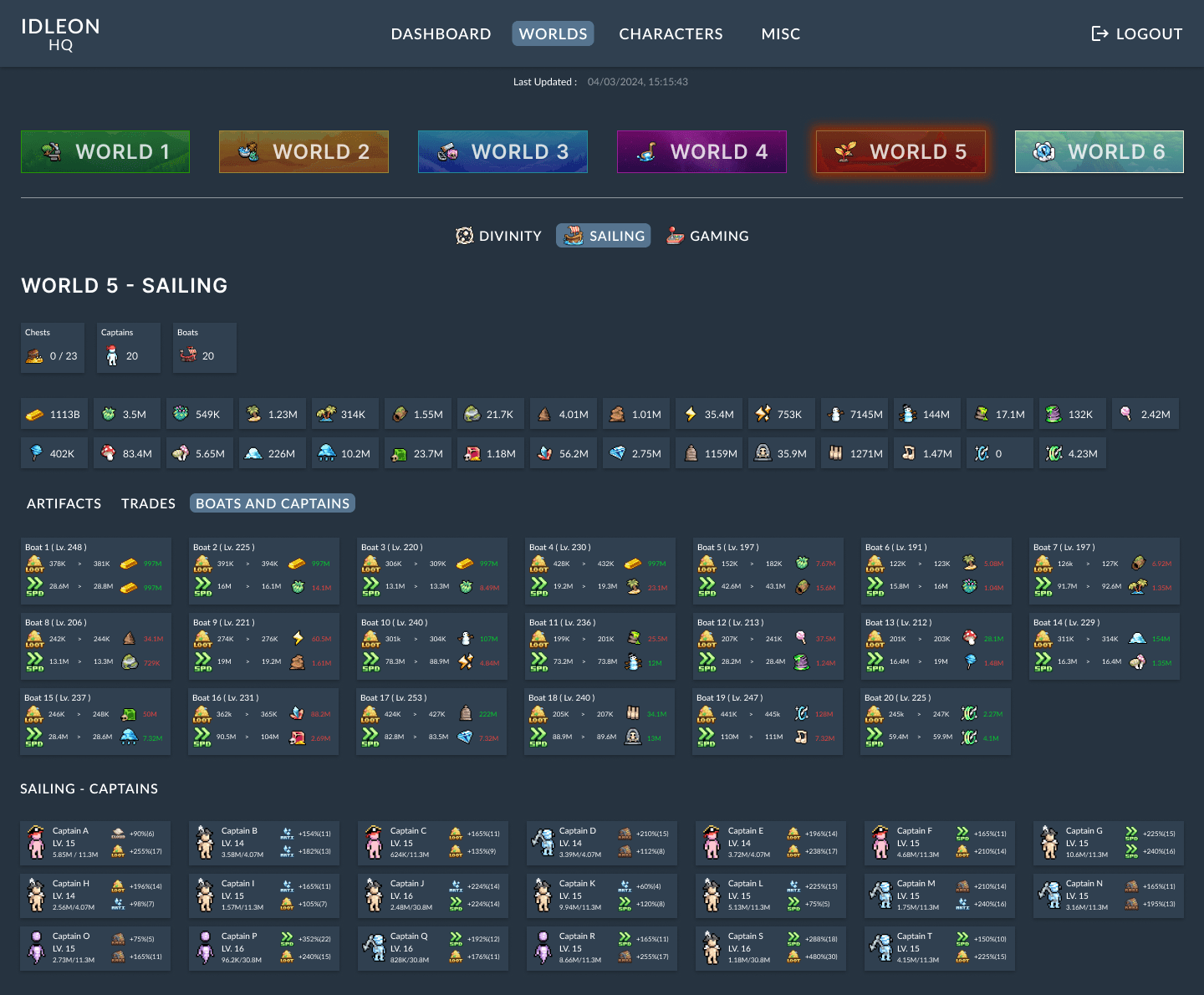Switch to World 2
The image size is (1204, 995).
(x=304, y=151)
